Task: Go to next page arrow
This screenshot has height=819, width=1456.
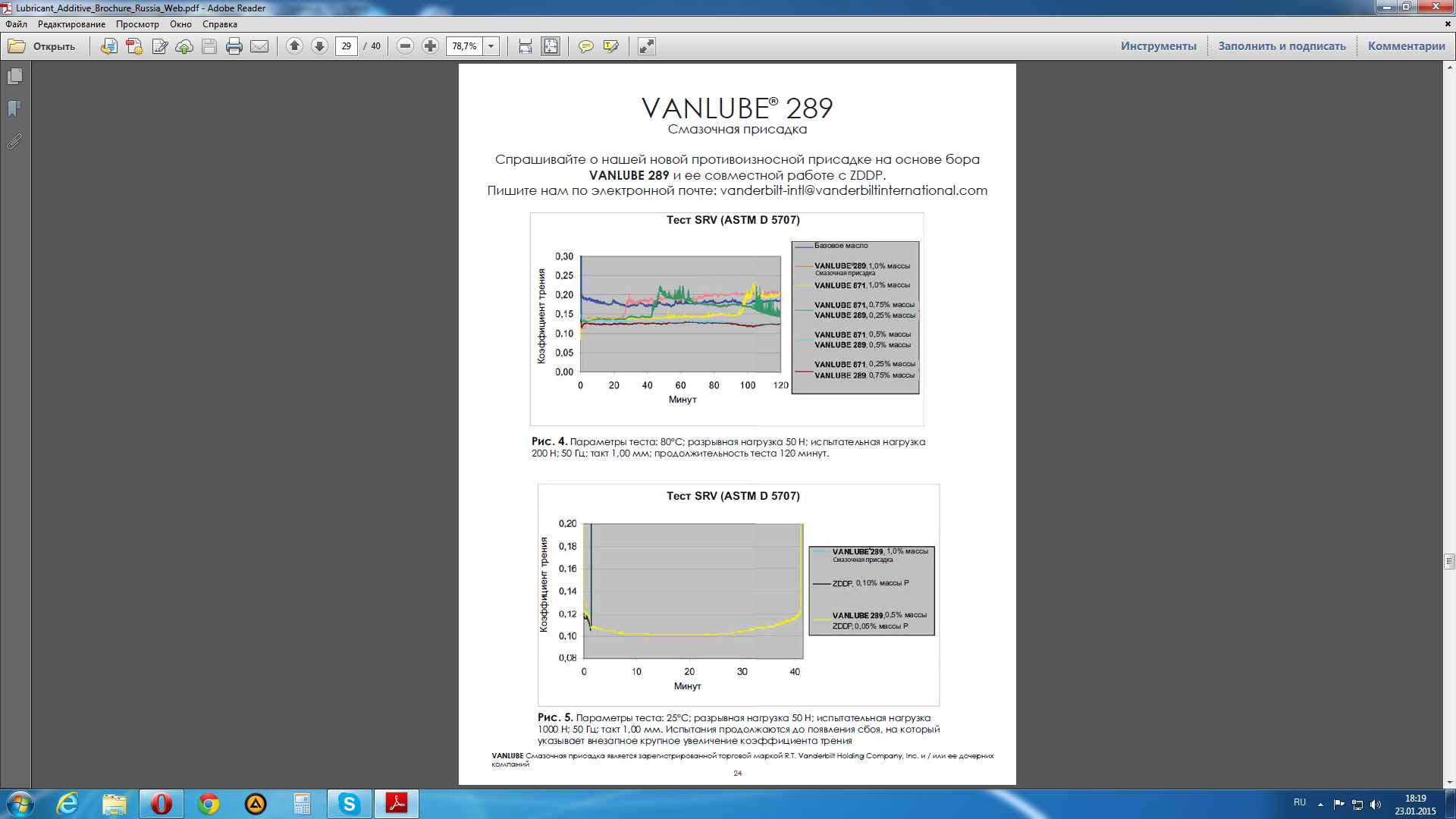Action: point(319,46)
